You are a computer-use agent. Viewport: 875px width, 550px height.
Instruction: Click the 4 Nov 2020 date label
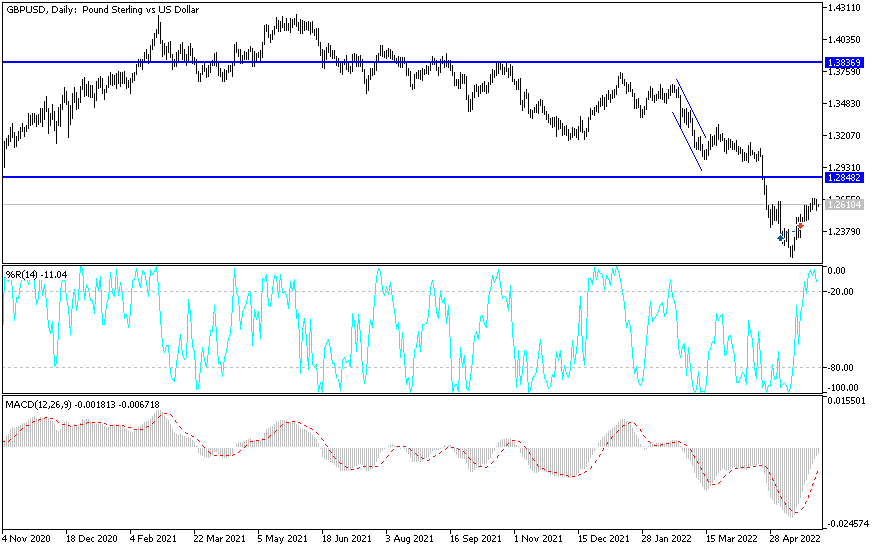(x=26, y=539)
